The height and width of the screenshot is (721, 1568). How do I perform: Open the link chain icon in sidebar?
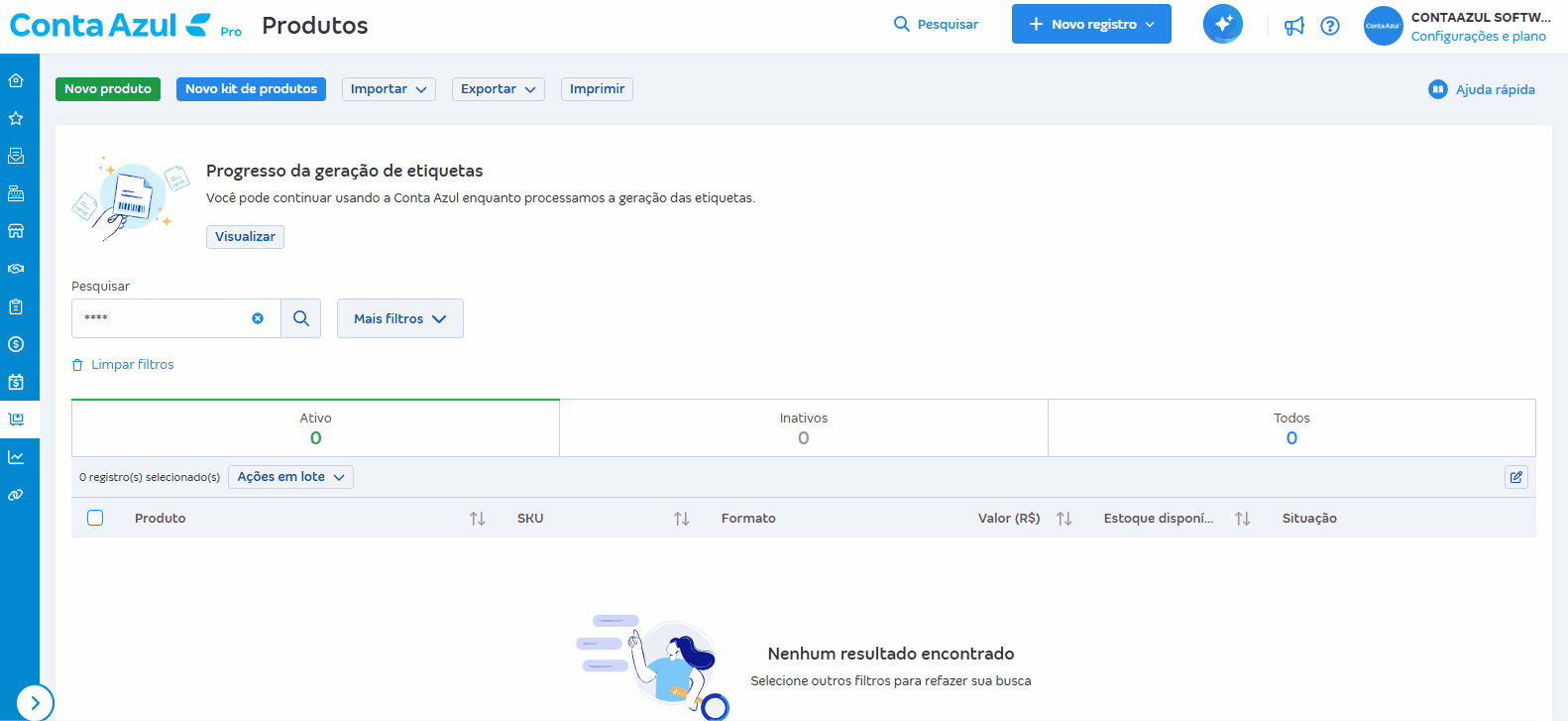pyautogui.click(x=16, y=495)
